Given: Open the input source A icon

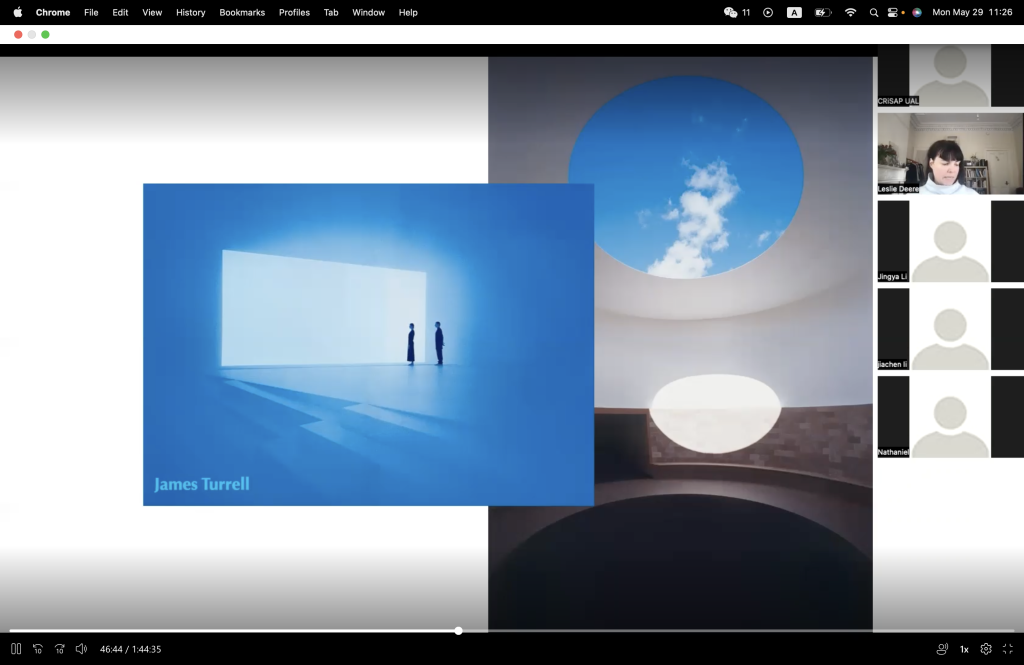Looking at the screenshot, I should point(794,12).
